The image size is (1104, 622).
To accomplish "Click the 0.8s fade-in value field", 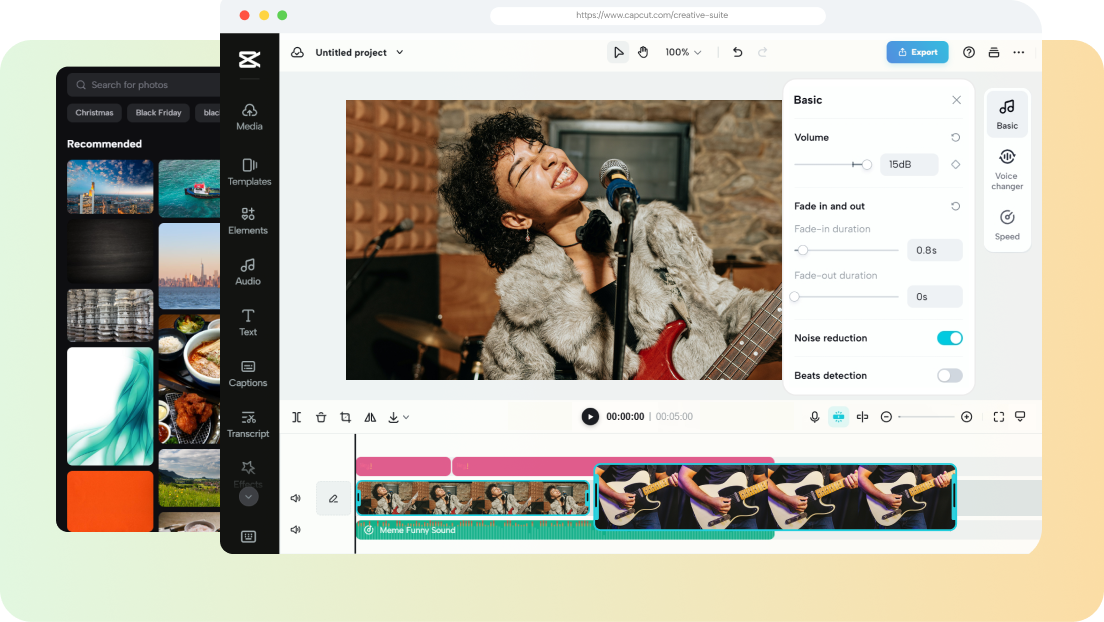I will click(934, 250).
